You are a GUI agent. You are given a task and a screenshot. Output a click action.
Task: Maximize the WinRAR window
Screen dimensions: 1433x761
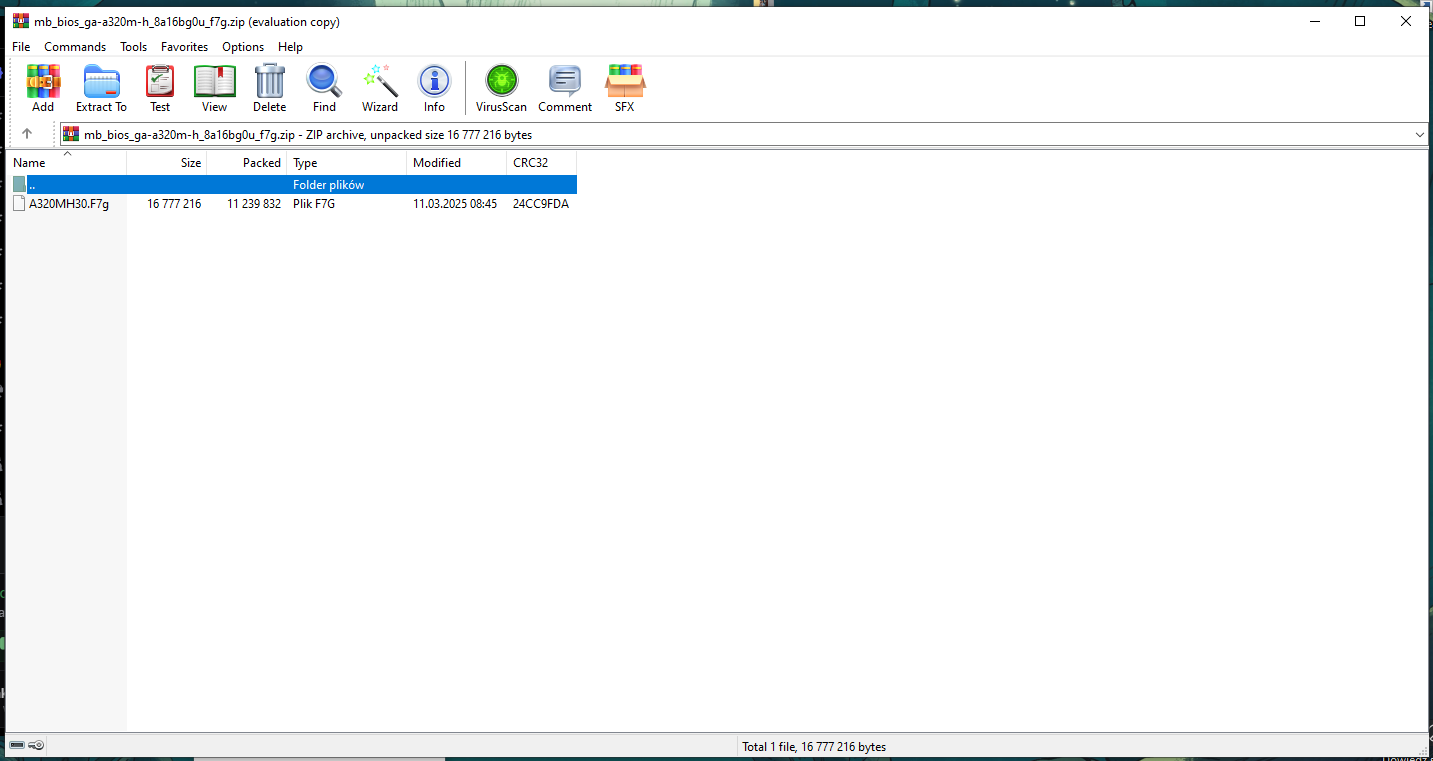(x=1360, y=21)
